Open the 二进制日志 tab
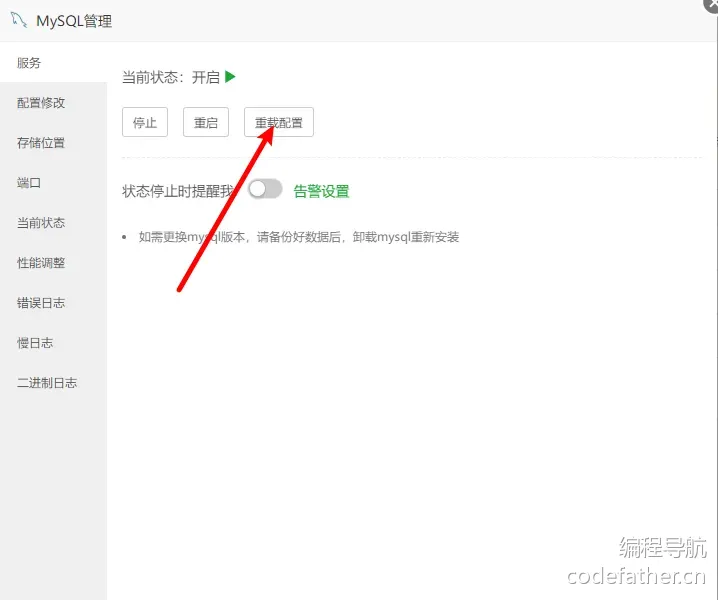Image resolution: width=718 pixels, height=600 pixels. [x=47, y=383]
